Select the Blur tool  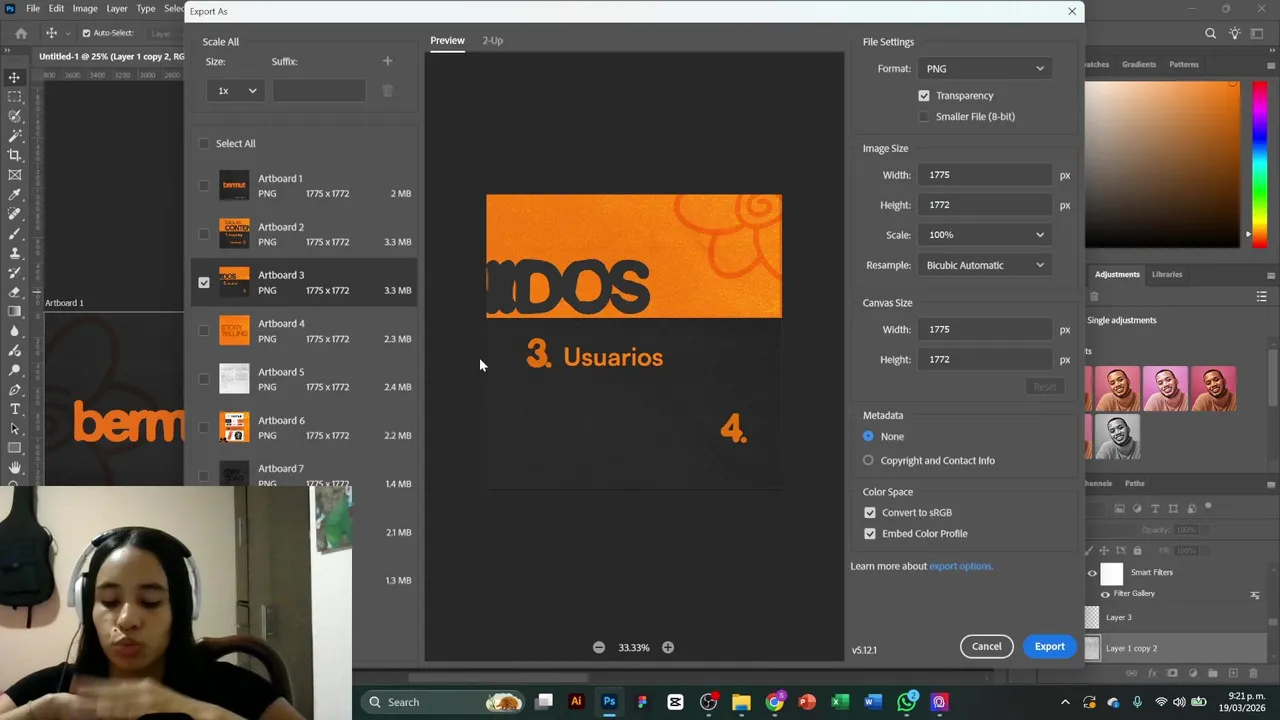coord(14,331)
